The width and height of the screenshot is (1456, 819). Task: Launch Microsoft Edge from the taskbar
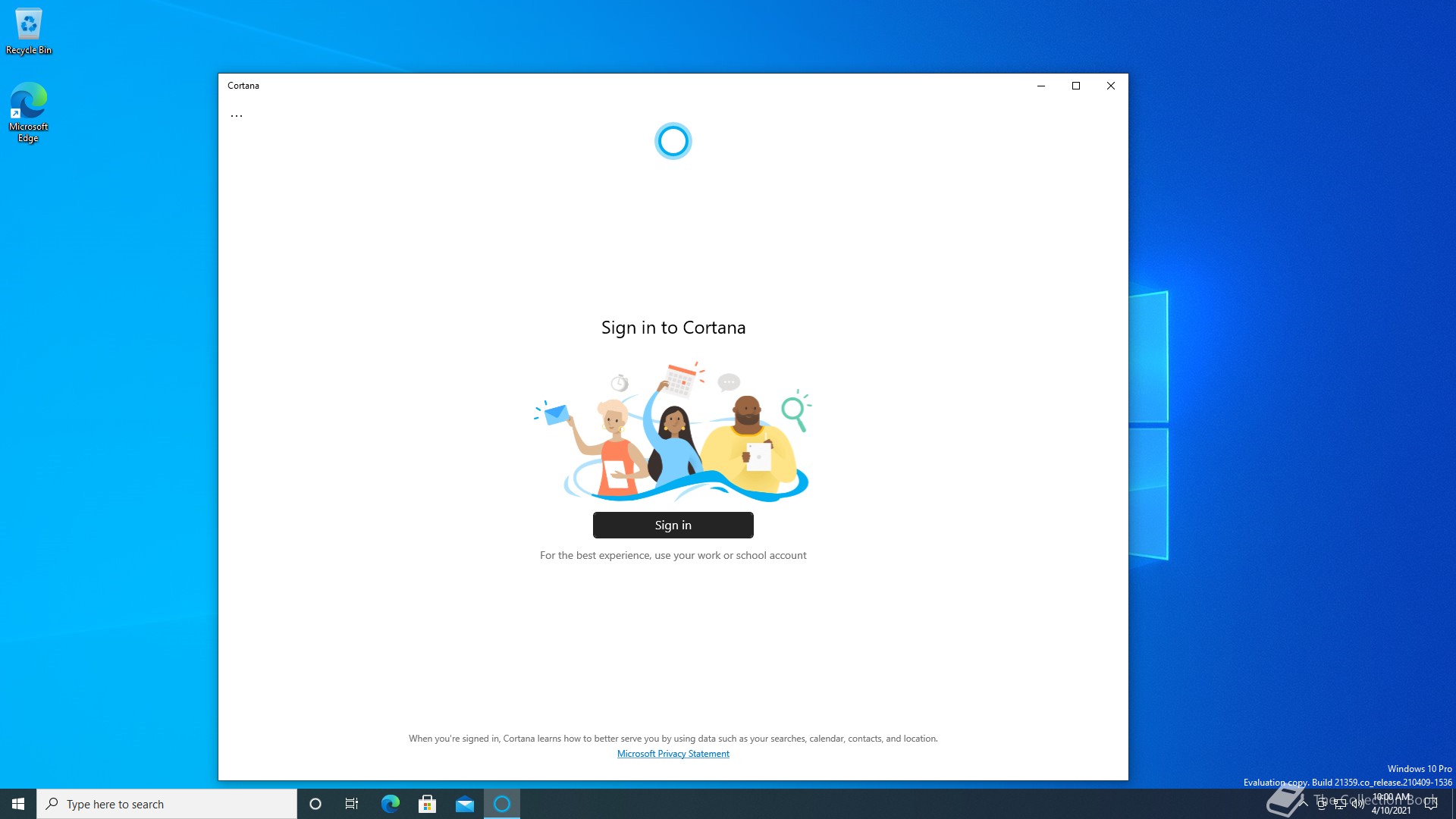coord(390,804)
